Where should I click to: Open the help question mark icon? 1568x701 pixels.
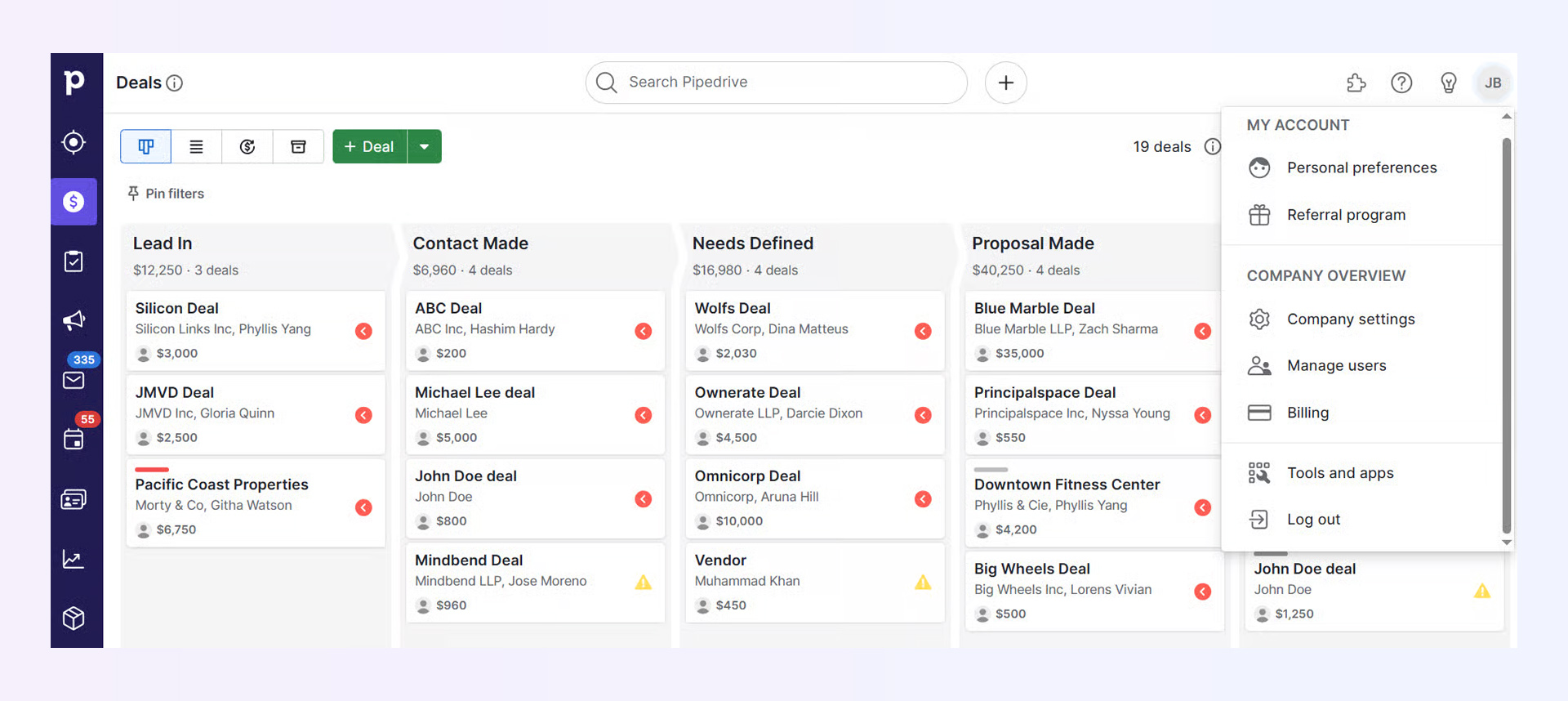tap(1401, 83)
